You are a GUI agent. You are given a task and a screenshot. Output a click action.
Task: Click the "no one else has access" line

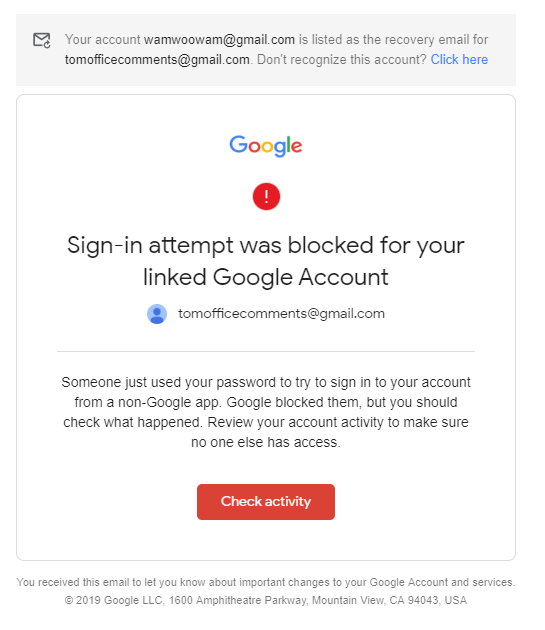pyautogui.click(x=266, y=442)
